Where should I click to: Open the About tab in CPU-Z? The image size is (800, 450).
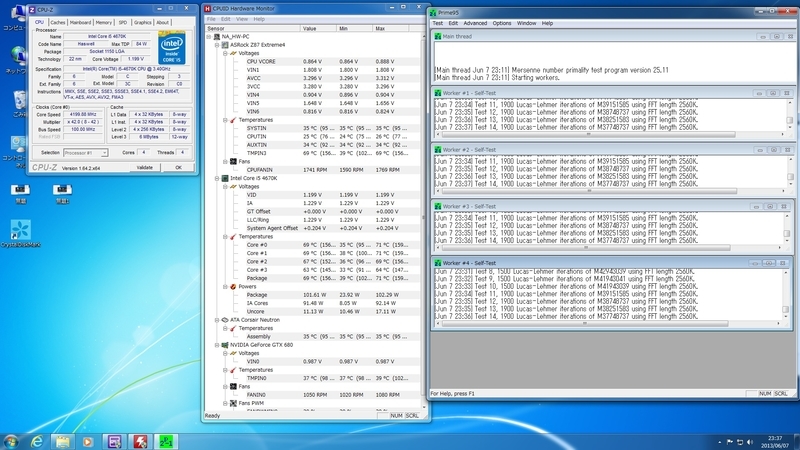point(162,22)
